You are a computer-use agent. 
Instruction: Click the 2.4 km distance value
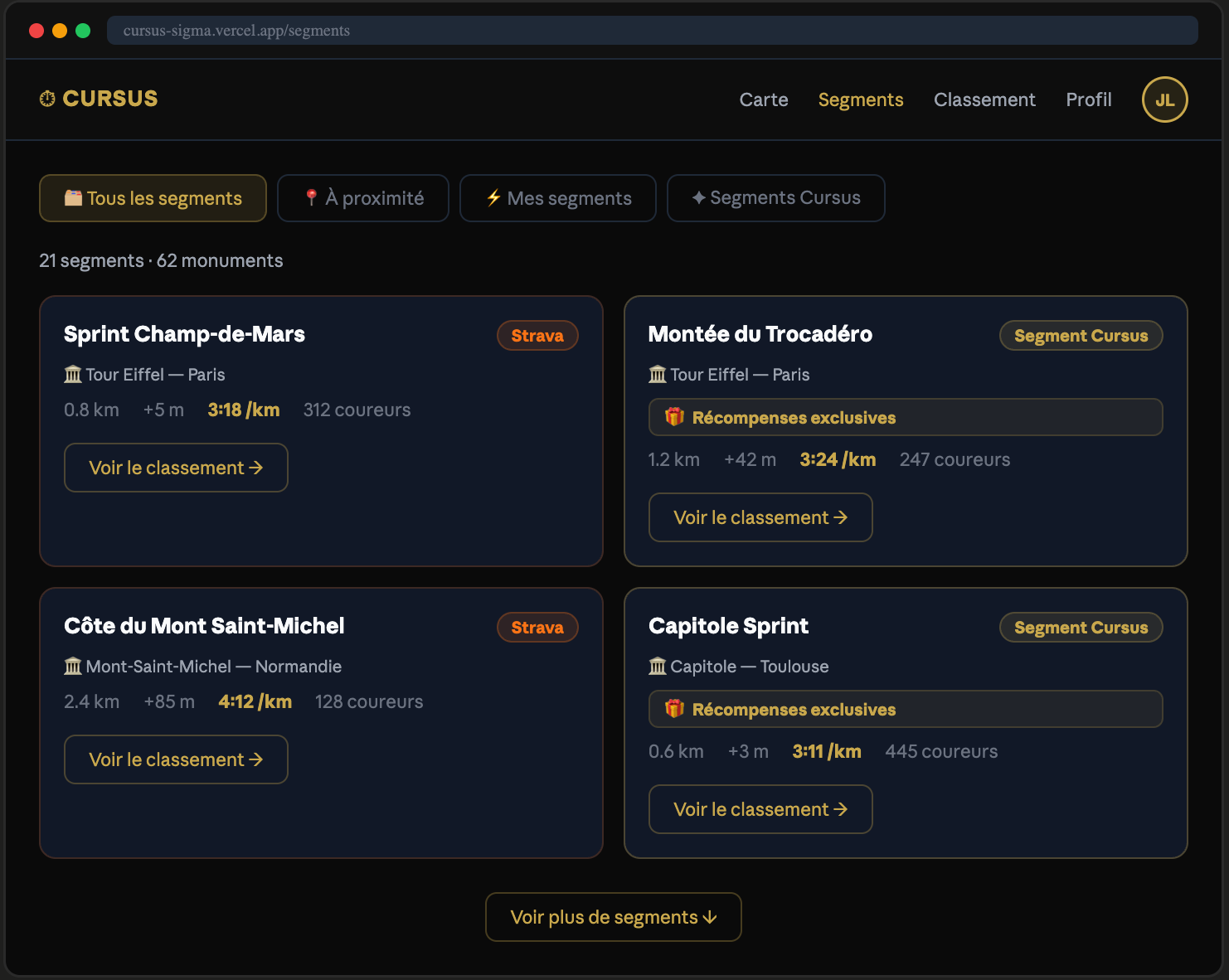point(91,701)
